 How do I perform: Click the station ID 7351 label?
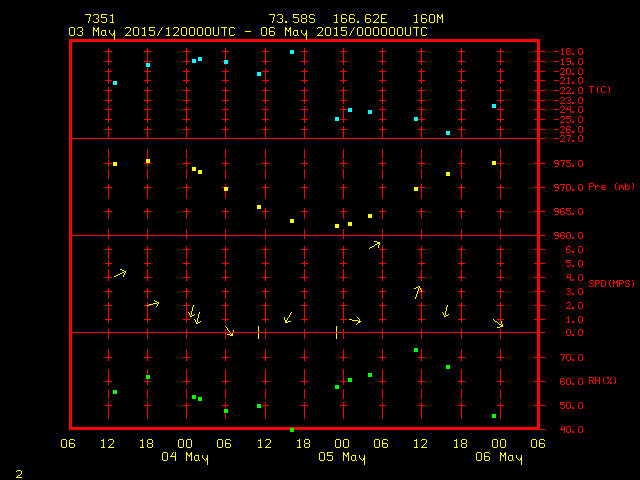click(100, 19)
